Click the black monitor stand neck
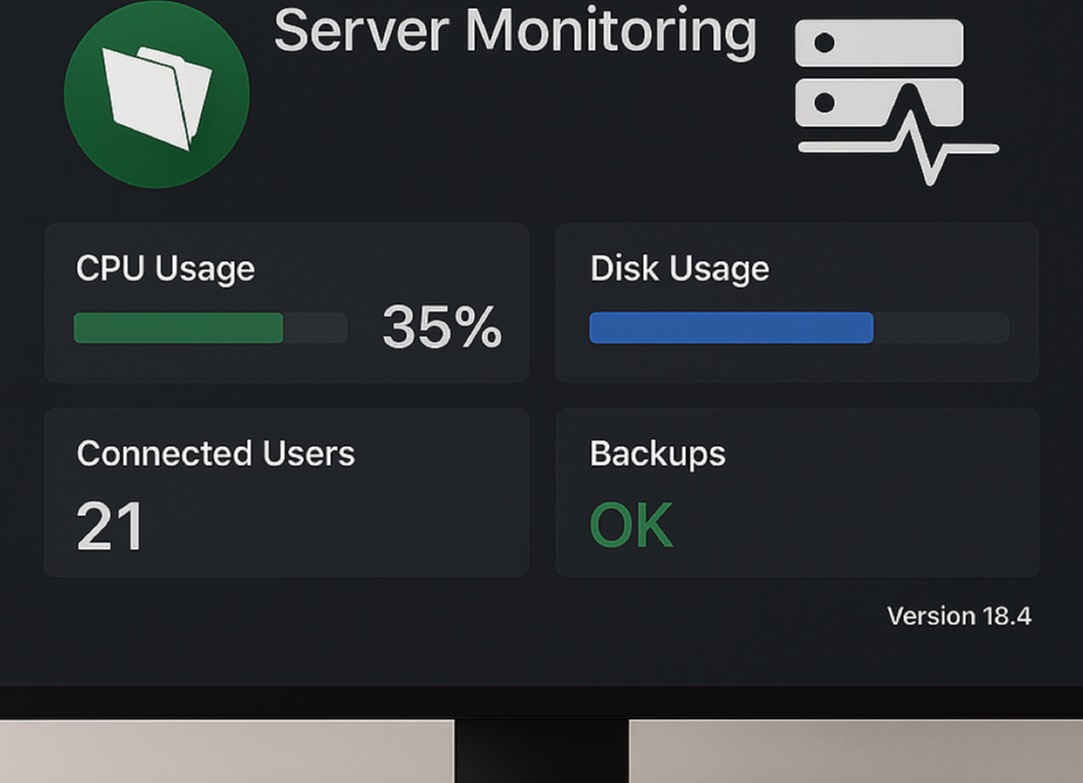The image size is (1083, 783). pos(541,750)
